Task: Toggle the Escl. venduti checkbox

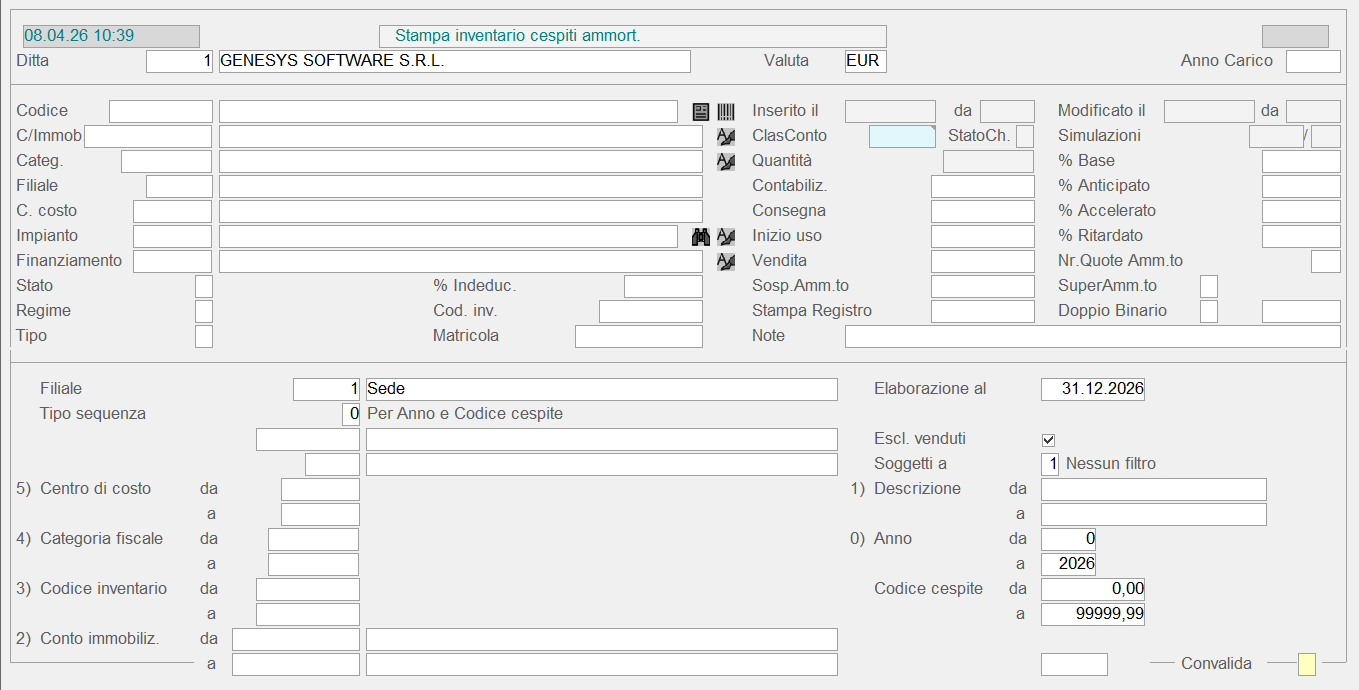Action: pos(1048,439)
